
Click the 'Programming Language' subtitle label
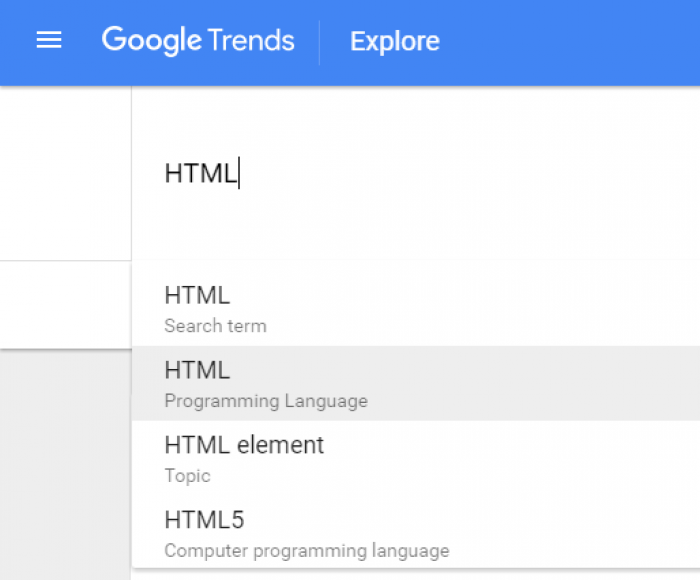(266, 401)
